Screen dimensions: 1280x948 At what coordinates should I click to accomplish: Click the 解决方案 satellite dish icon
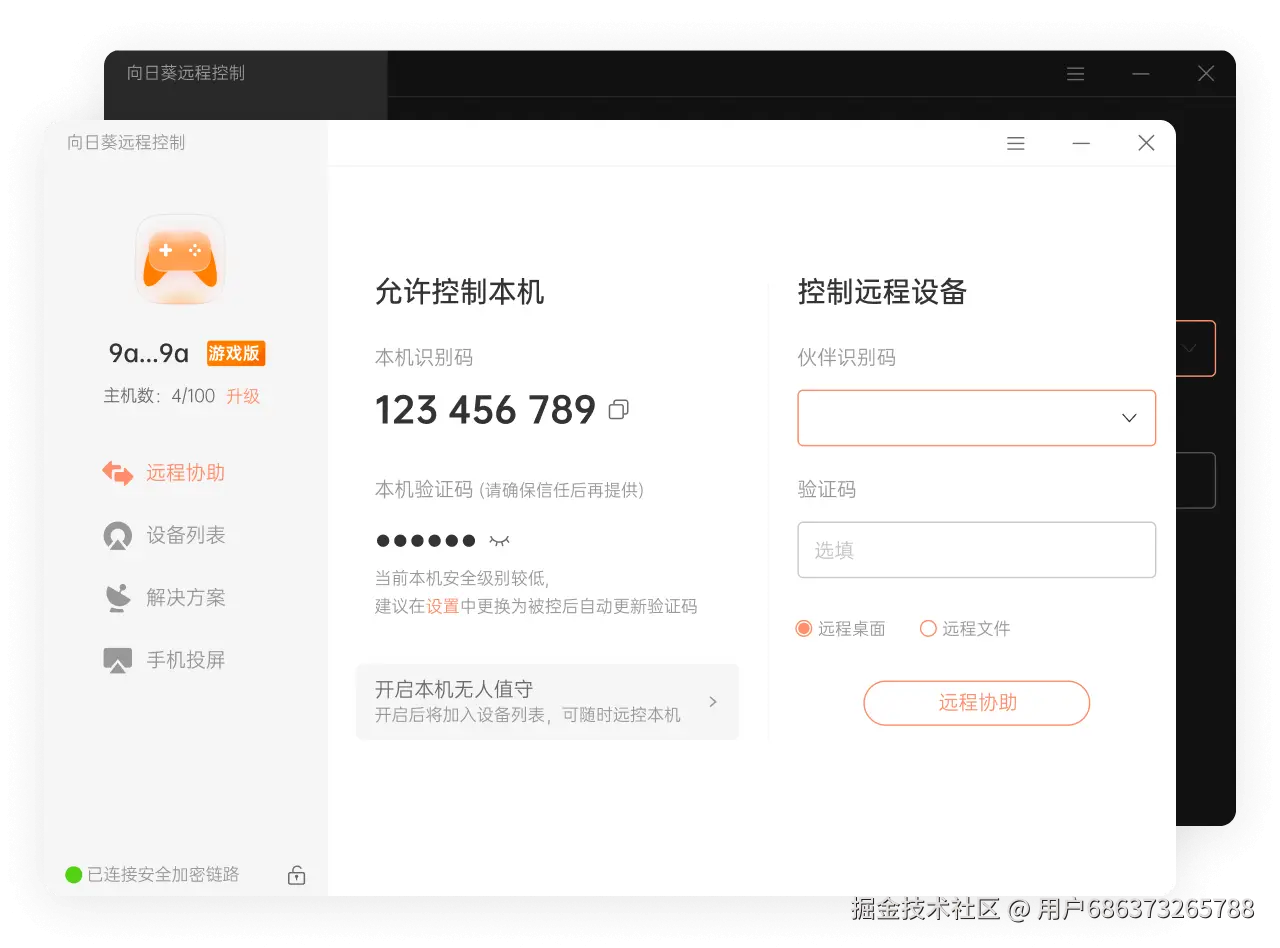tap(118, 598)
